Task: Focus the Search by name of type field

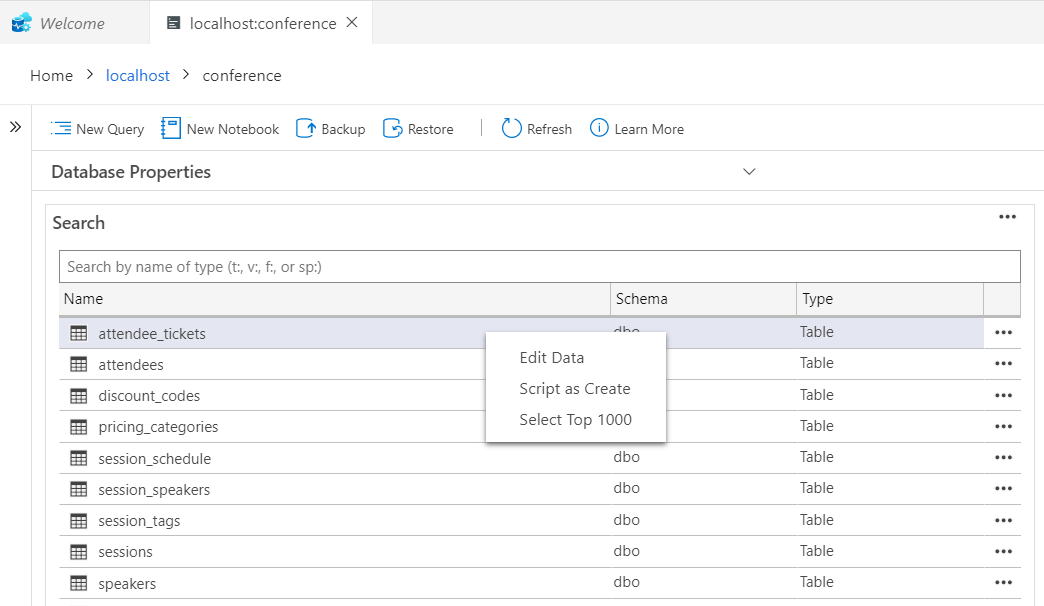Action: [539, 266]
